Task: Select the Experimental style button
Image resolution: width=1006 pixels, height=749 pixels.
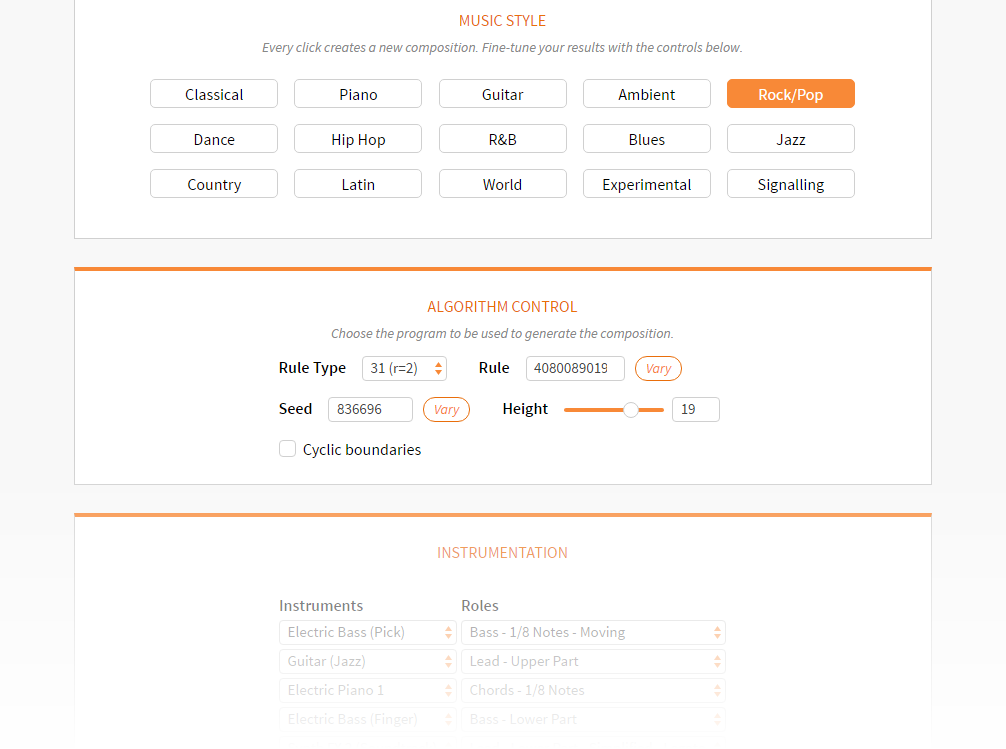Action: click(x=647, y=184)
